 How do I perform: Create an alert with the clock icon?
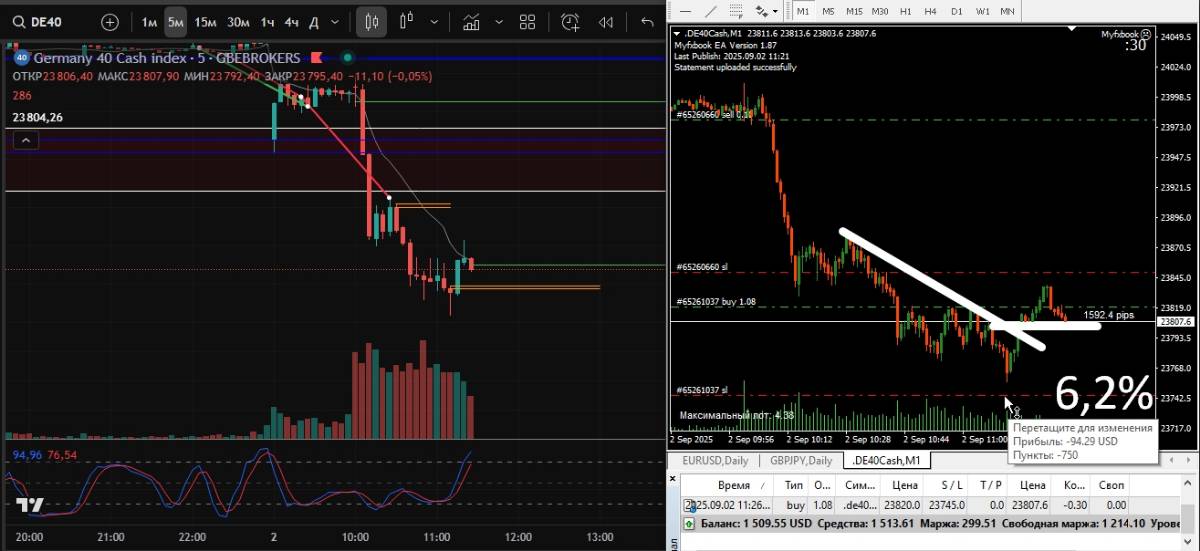pos(570,22)
